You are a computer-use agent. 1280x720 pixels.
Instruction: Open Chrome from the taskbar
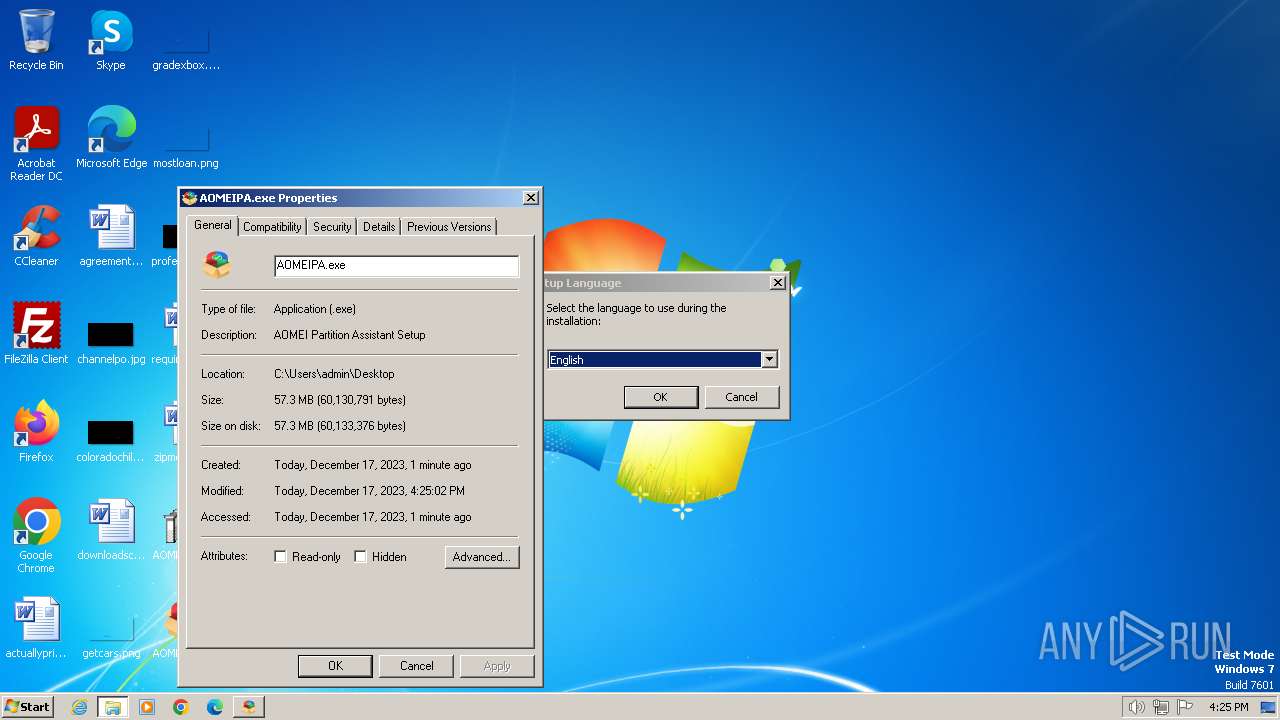(x=181, y=707)
